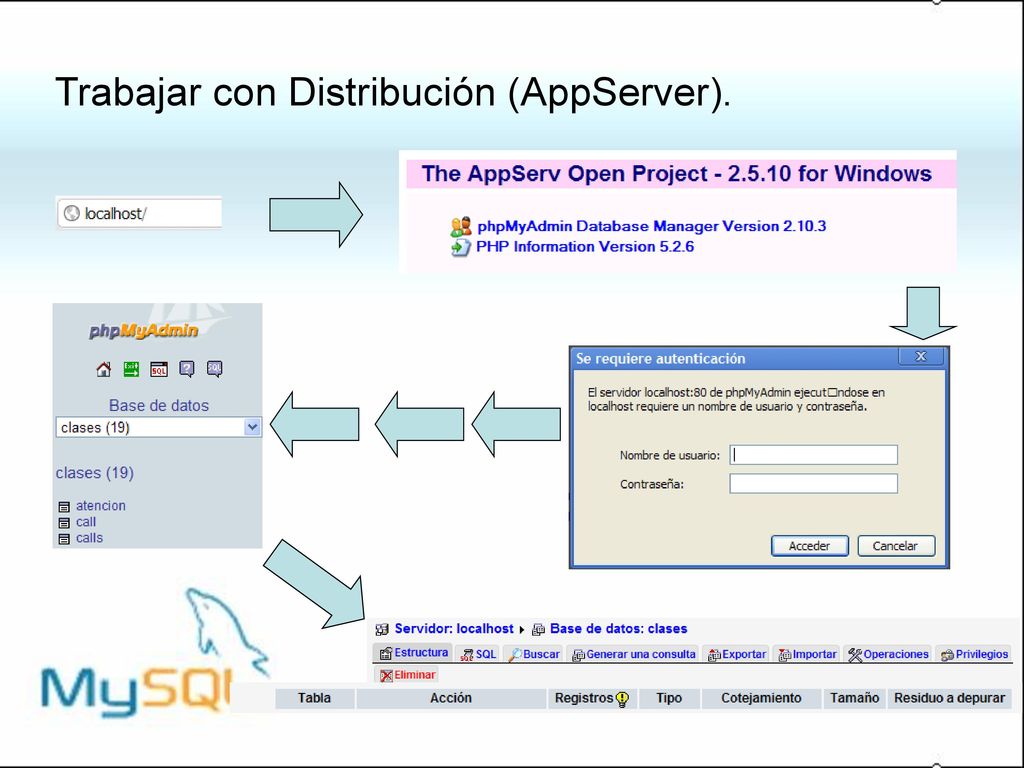
Task: Open phpMyAdmin home icon
Action: click(104, 369)
